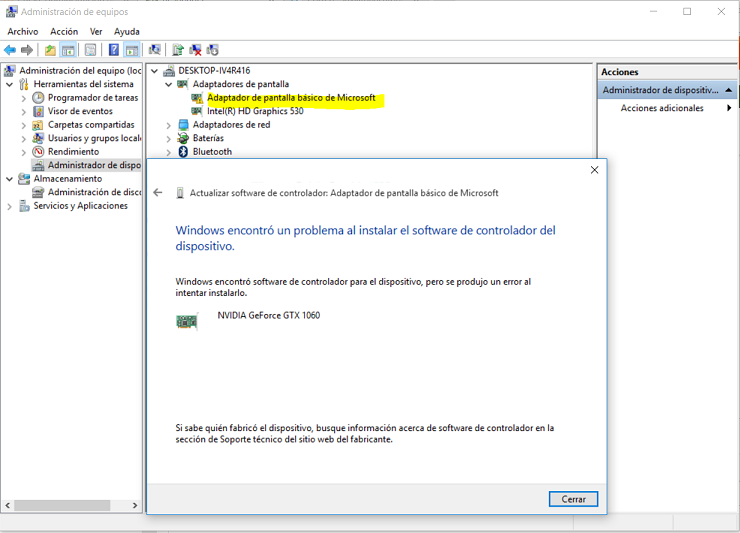Select Adaptador de pantalla básico de Microsoft
The height and width of the screenshot is (533, 740).
[291, 98]
